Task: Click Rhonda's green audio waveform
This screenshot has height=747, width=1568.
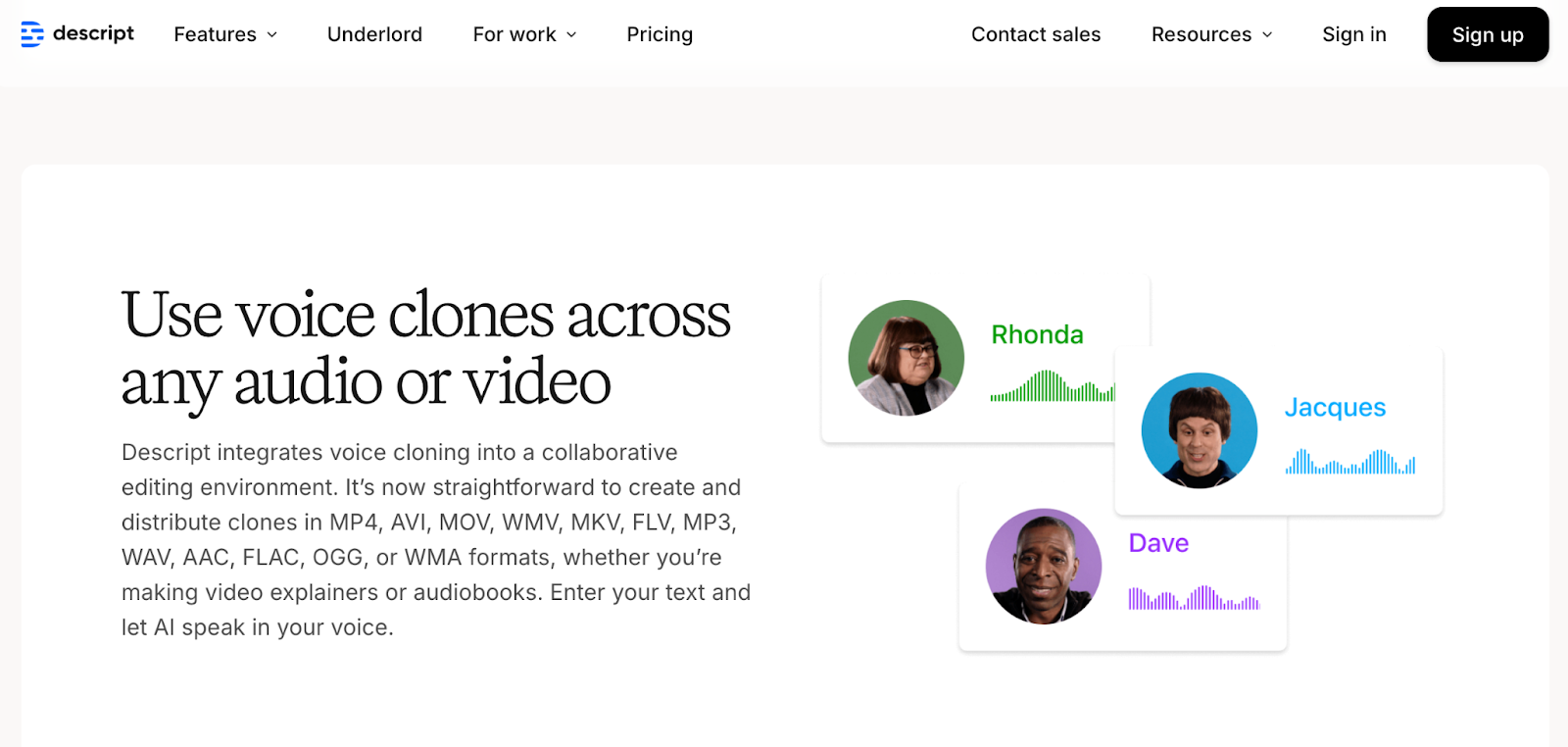Action: point(1053,386)
